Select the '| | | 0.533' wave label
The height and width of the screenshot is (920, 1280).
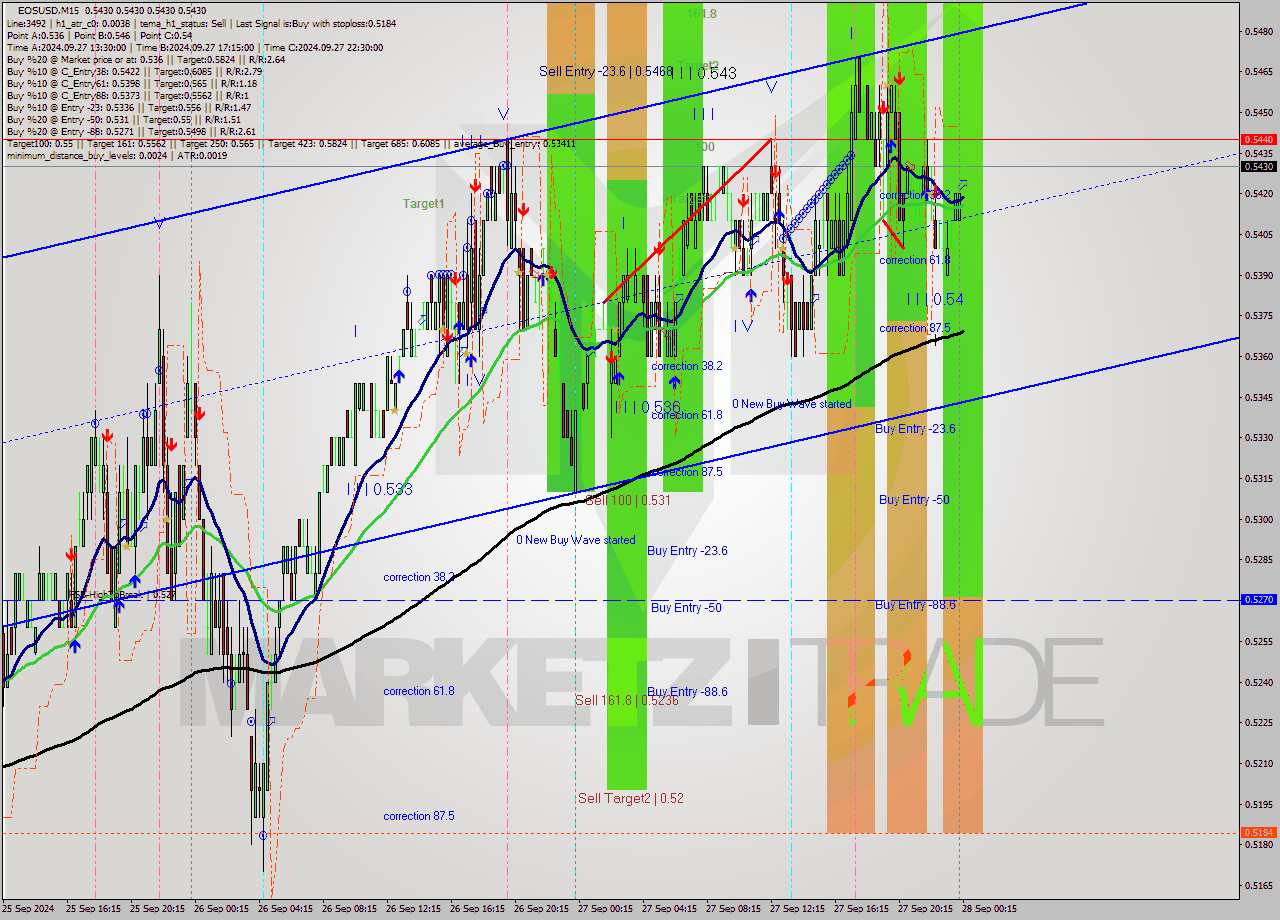point(380,489)
